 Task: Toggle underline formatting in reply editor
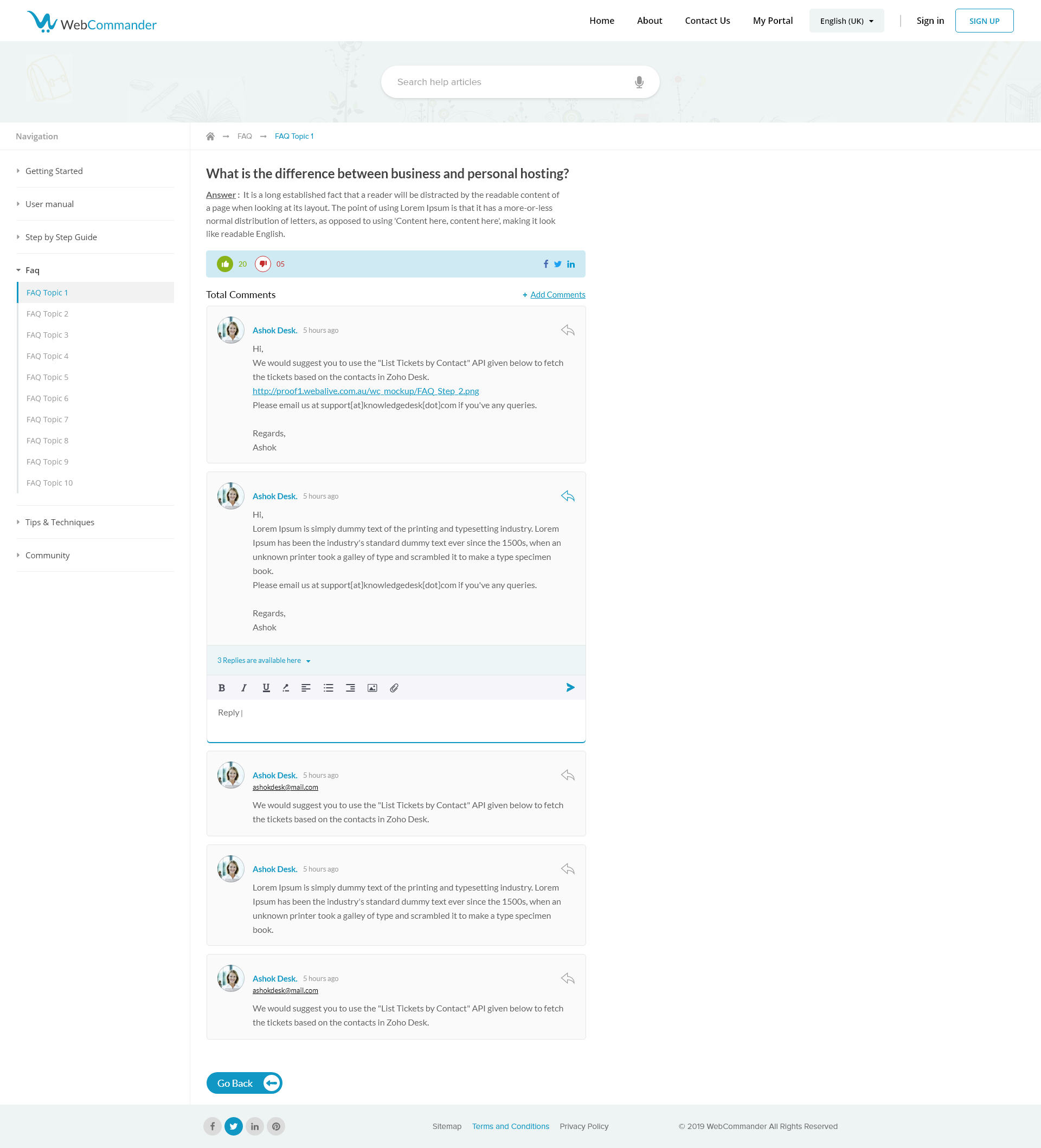point(266,688)
